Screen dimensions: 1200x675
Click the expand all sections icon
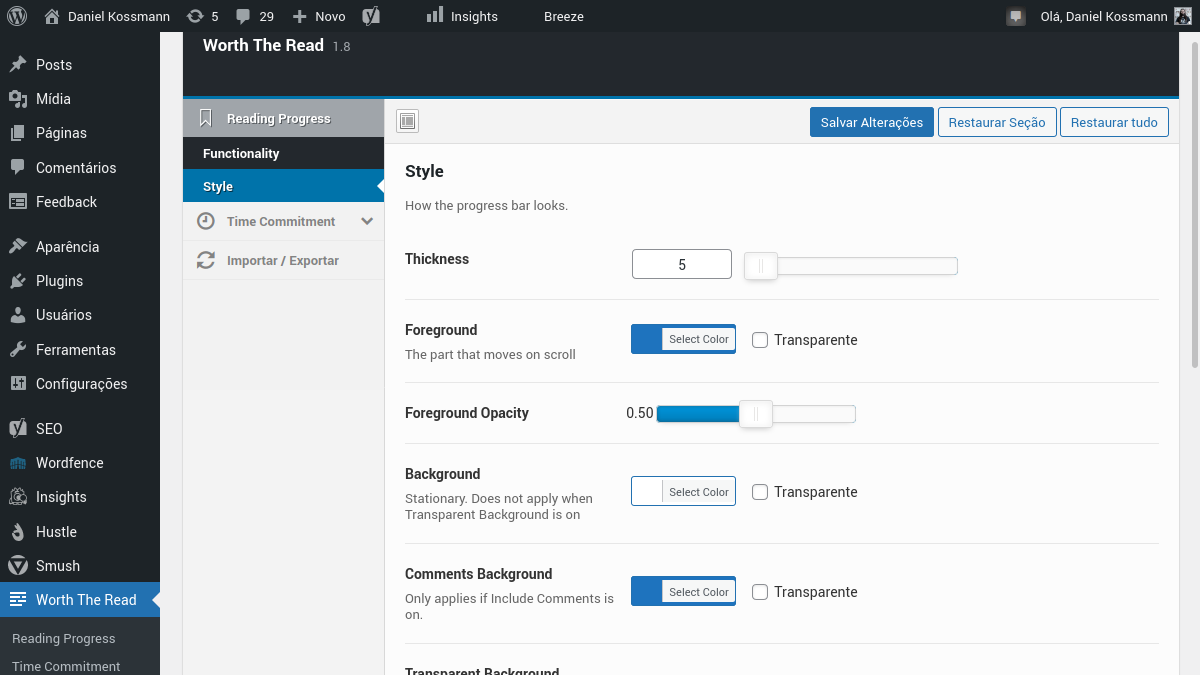407,122
